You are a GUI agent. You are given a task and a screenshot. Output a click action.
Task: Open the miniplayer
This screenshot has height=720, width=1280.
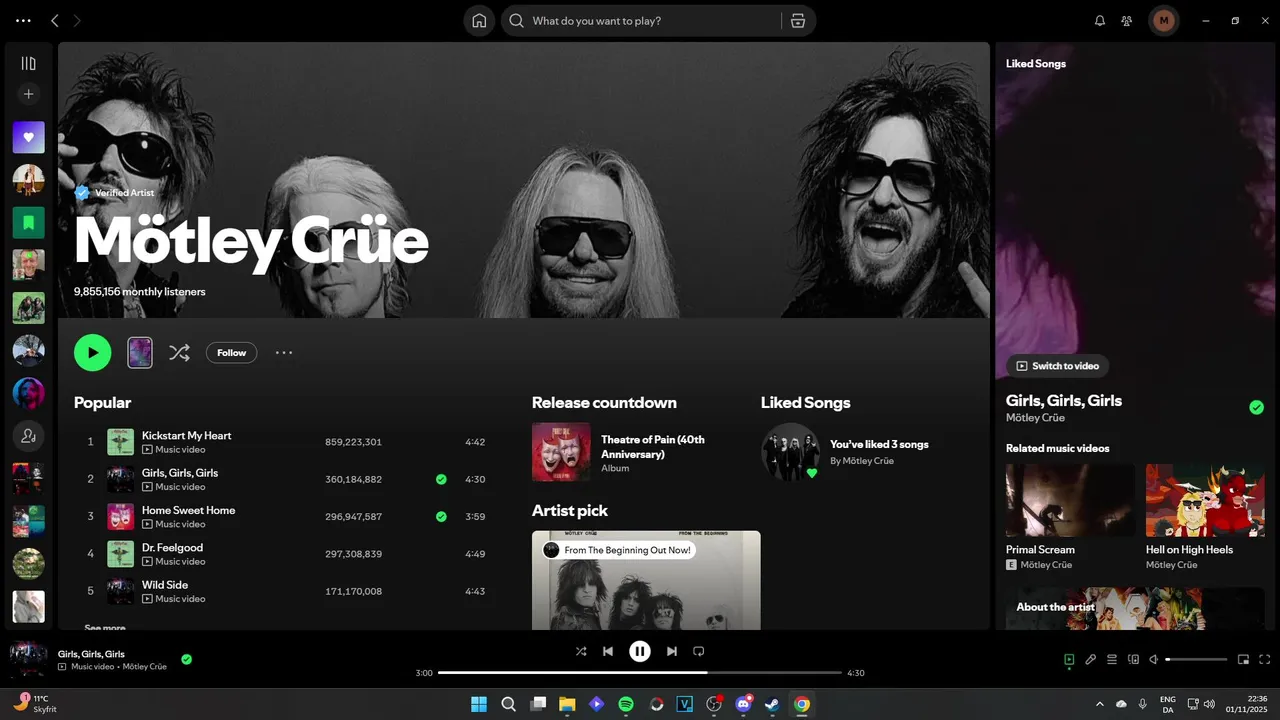point(1244,659)
